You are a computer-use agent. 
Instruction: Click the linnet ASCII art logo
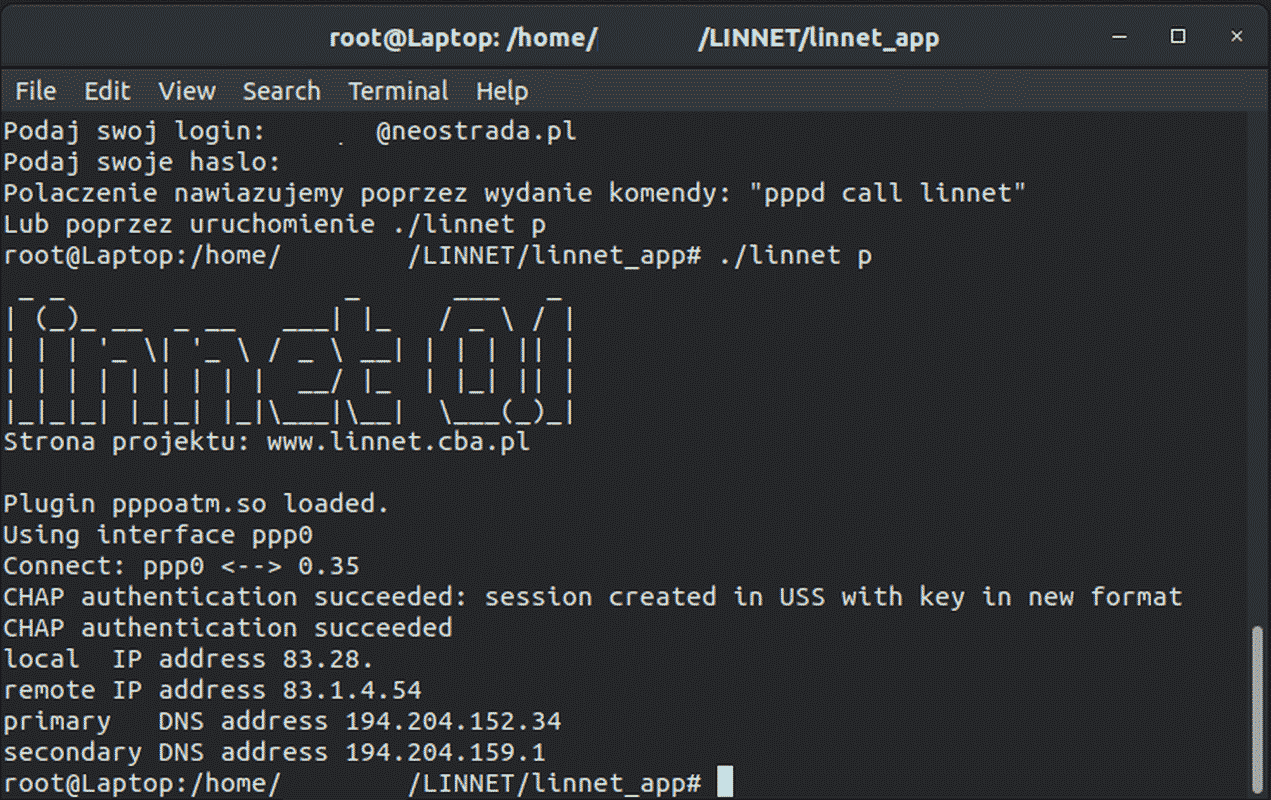(x=289, y=357)
